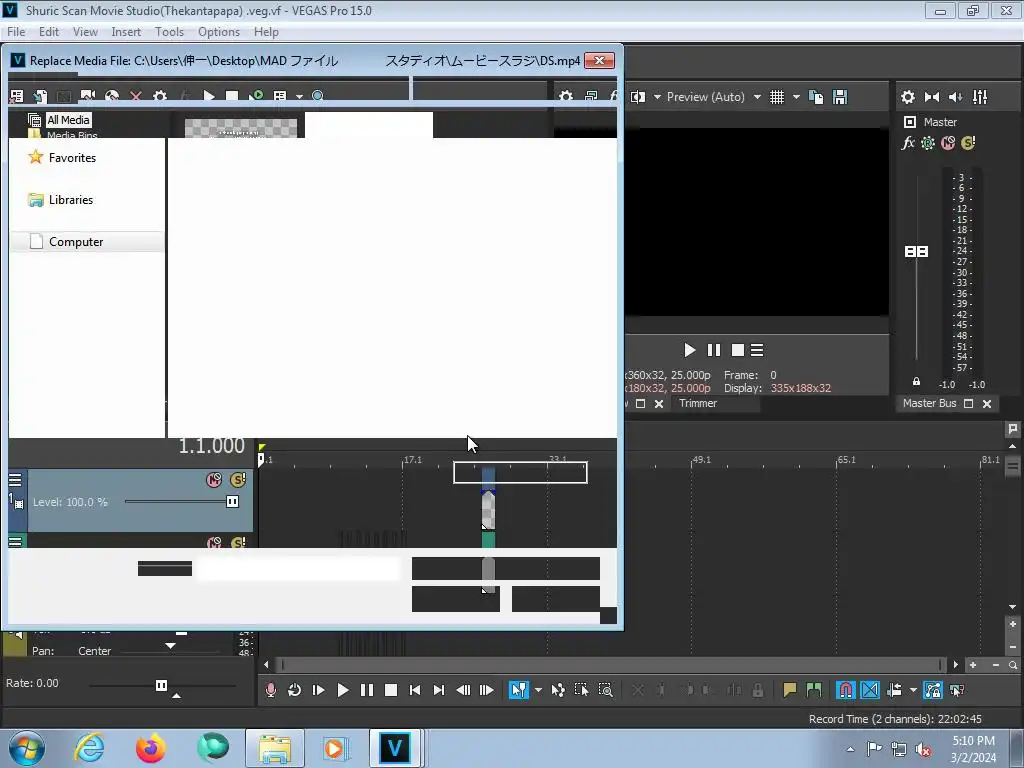Select All Media in Project Media tree
Screen dimensions: 1024x768
pyautogui.click(x=68, y=120)
